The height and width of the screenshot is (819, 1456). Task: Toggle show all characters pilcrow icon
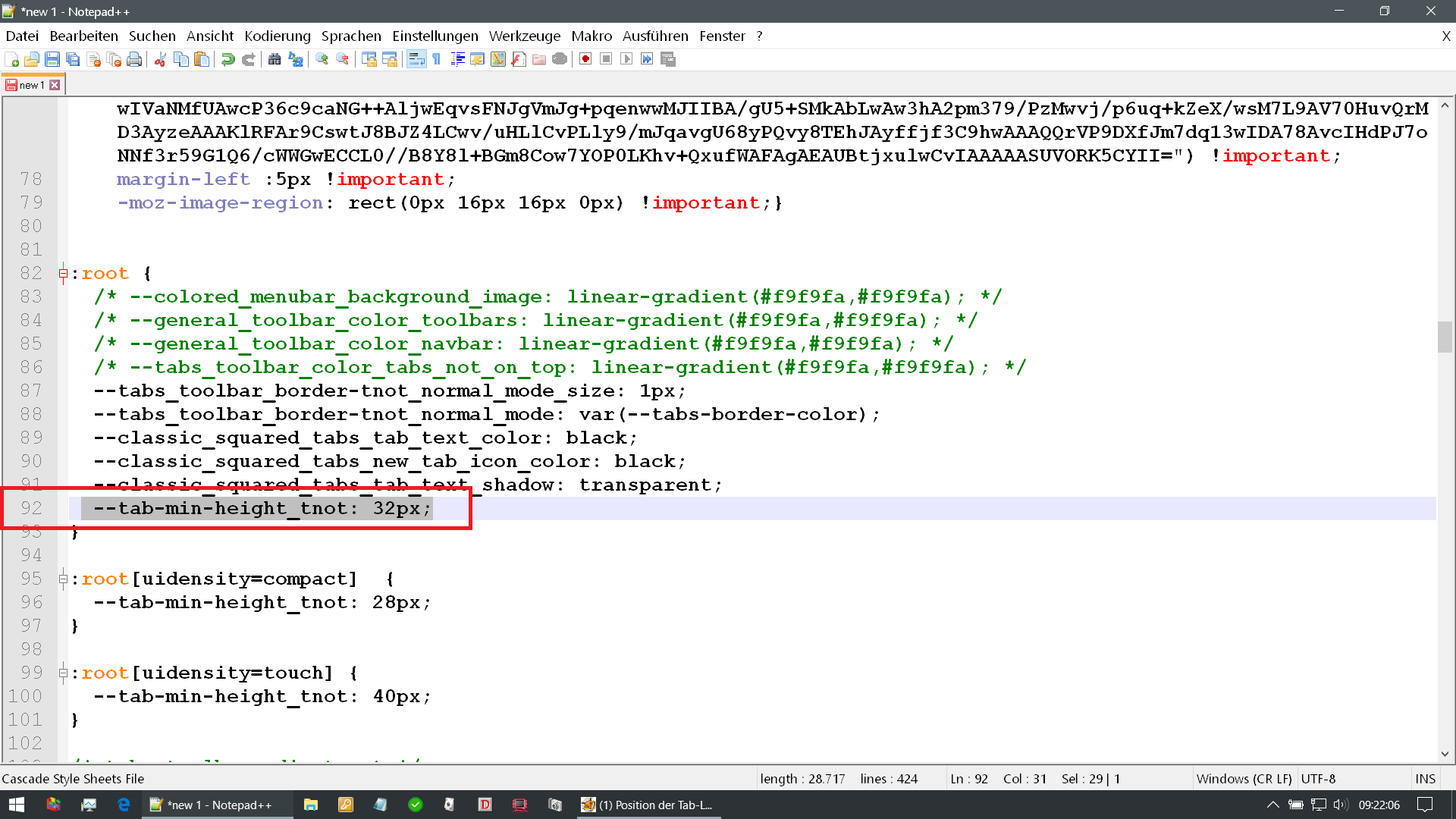pyautogui.click(x=437, y=59)
